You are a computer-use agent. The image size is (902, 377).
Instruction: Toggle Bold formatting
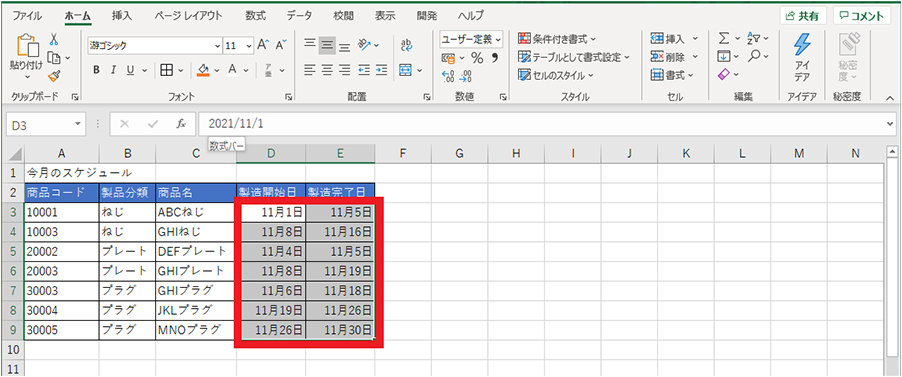97,70
